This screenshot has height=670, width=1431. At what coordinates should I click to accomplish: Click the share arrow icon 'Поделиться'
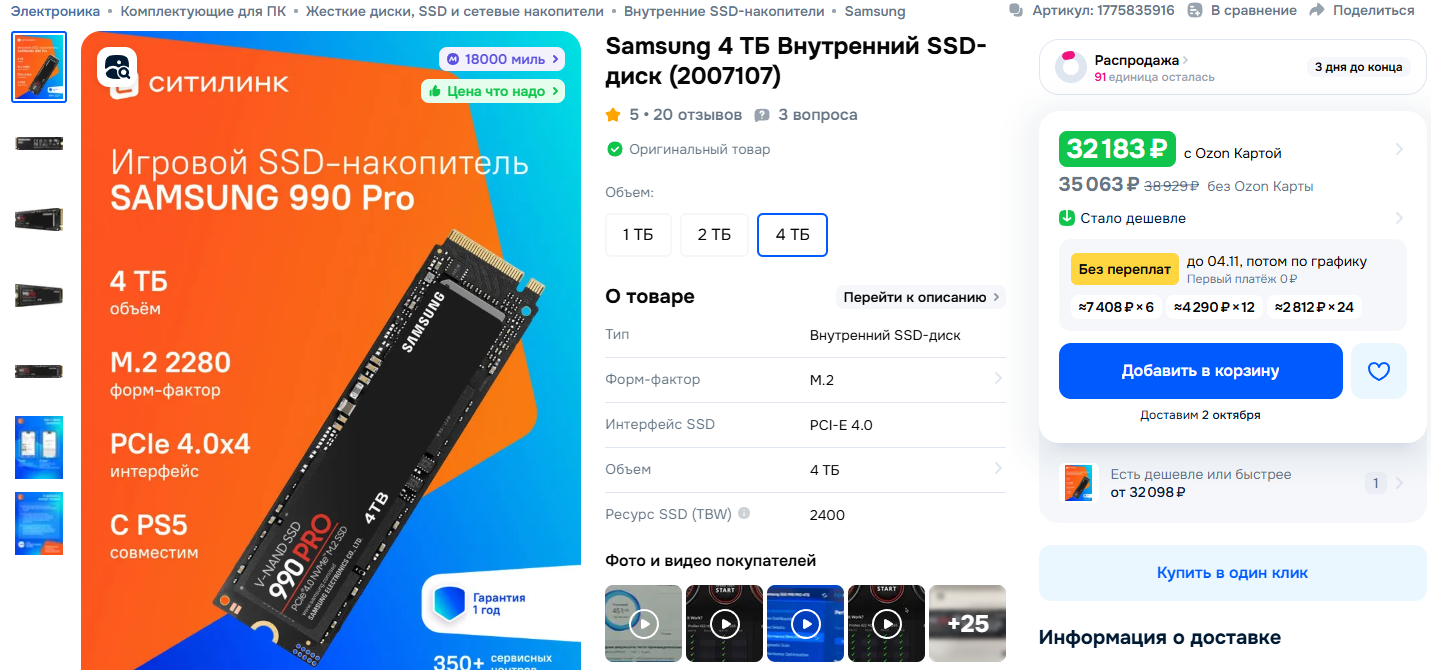(1316, 10)
